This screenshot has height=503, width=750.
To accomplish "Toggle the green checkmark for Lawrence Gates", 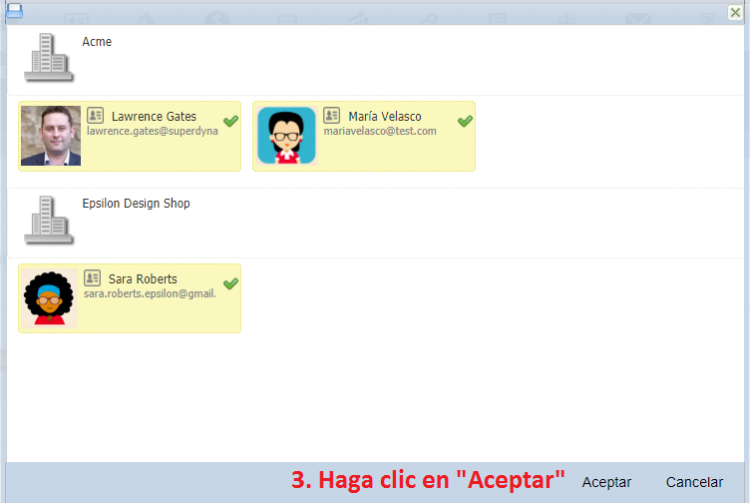I will click(x=231, y=121).
